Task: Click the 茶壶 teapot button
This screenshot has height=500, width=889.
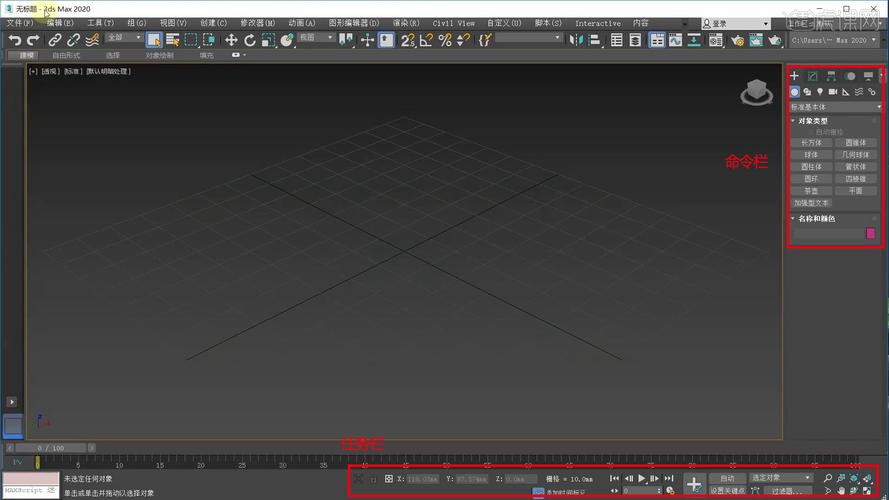Action: pos(811,190)
